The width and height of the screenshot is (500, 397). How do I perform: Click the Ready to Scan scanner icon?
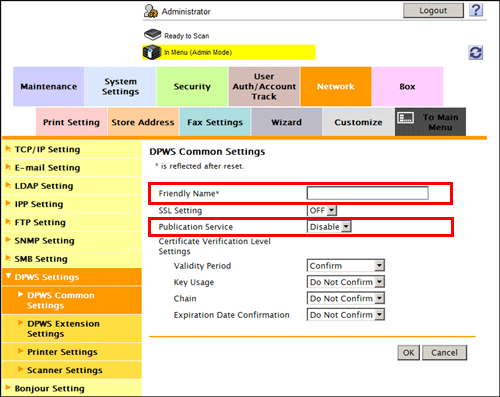153,34
